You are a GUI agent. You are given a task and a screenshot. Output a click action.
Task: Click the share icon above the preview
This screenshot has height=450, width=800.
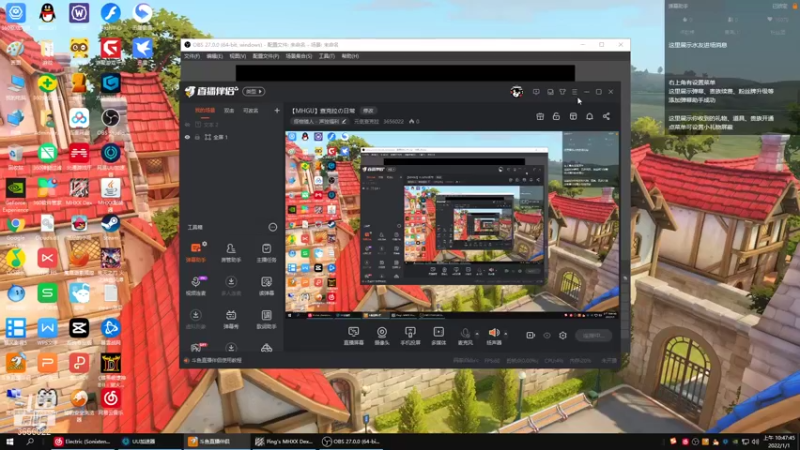coord(606,116)
